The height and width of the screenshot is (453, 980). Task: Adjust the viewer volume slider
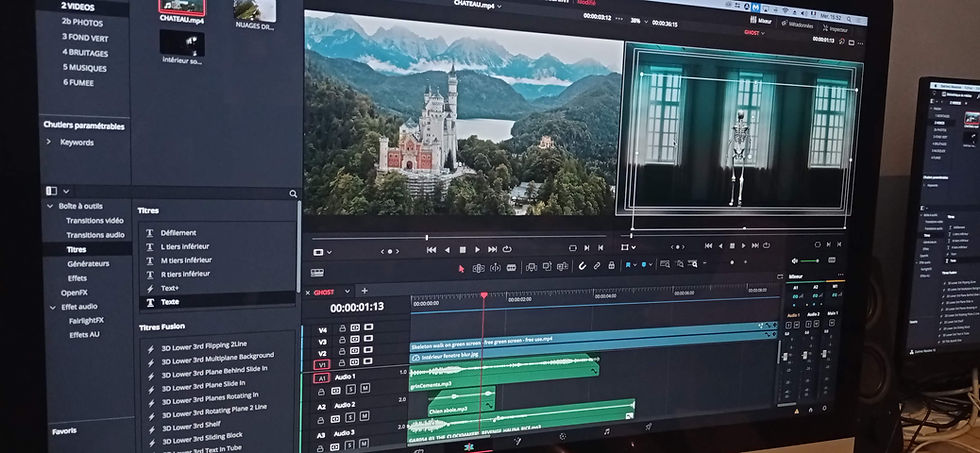[810, 261]
